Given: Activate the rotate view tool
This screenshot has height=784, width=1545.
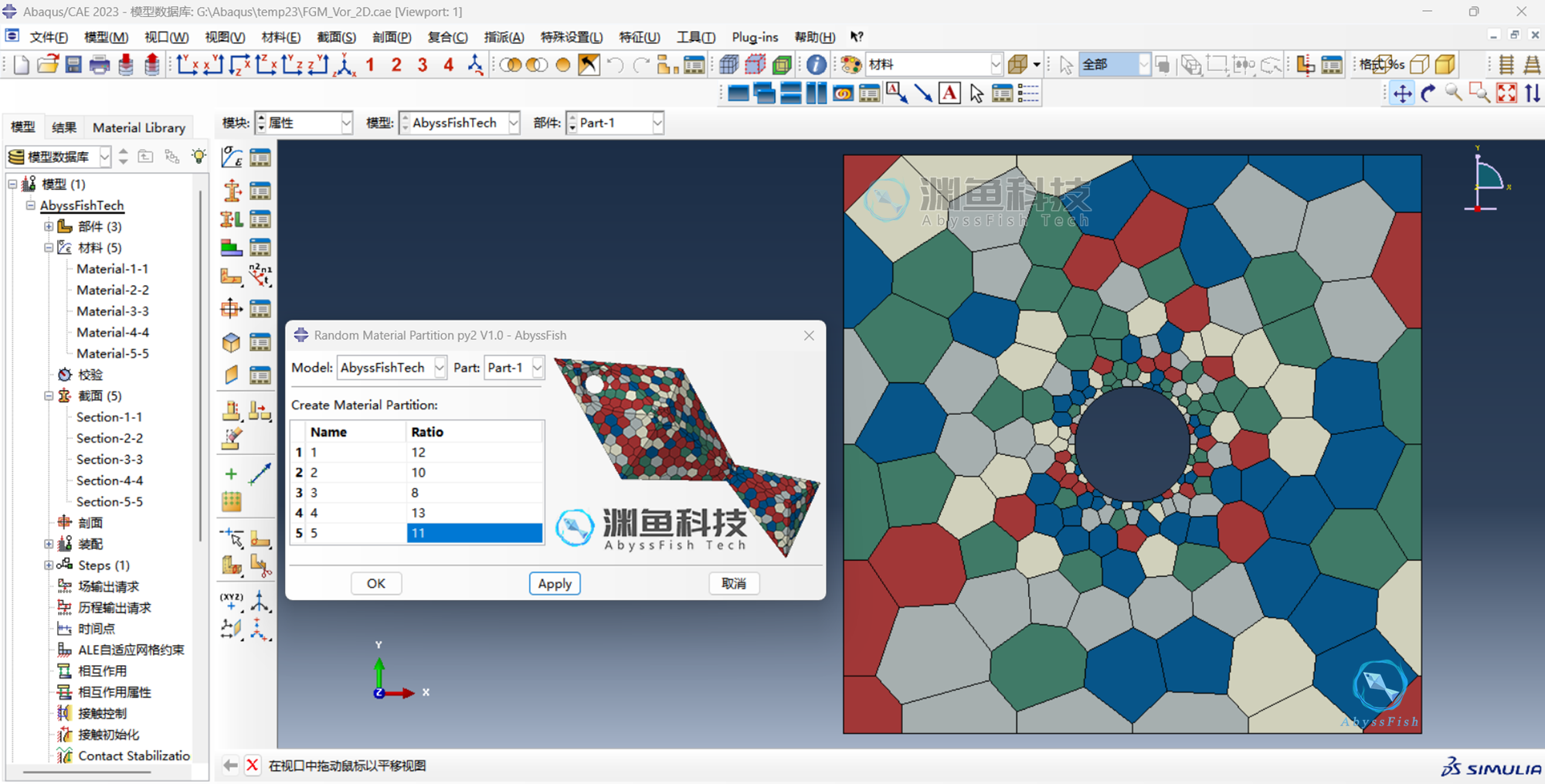Looking at the screenshot, I should (x=1428, y=93).
